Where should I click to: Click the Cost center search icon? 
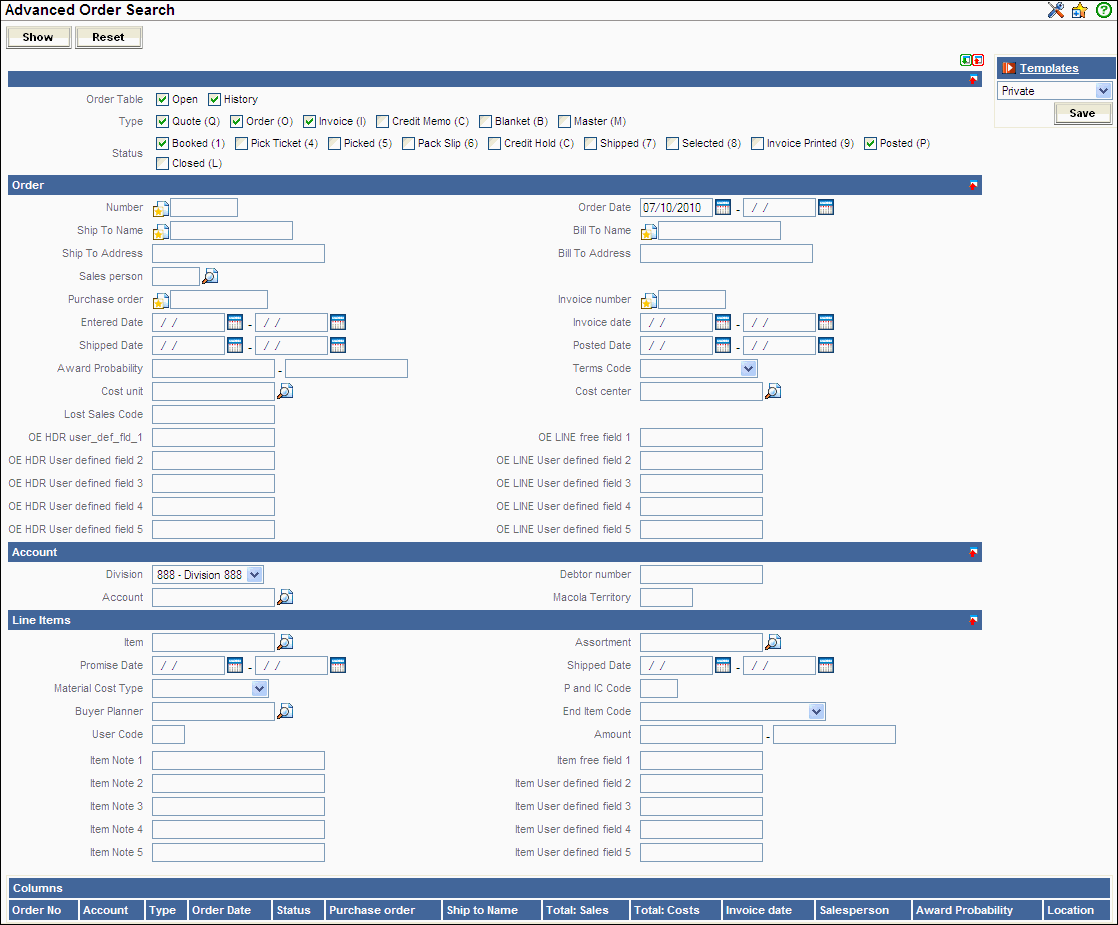(x=773, y=392)
